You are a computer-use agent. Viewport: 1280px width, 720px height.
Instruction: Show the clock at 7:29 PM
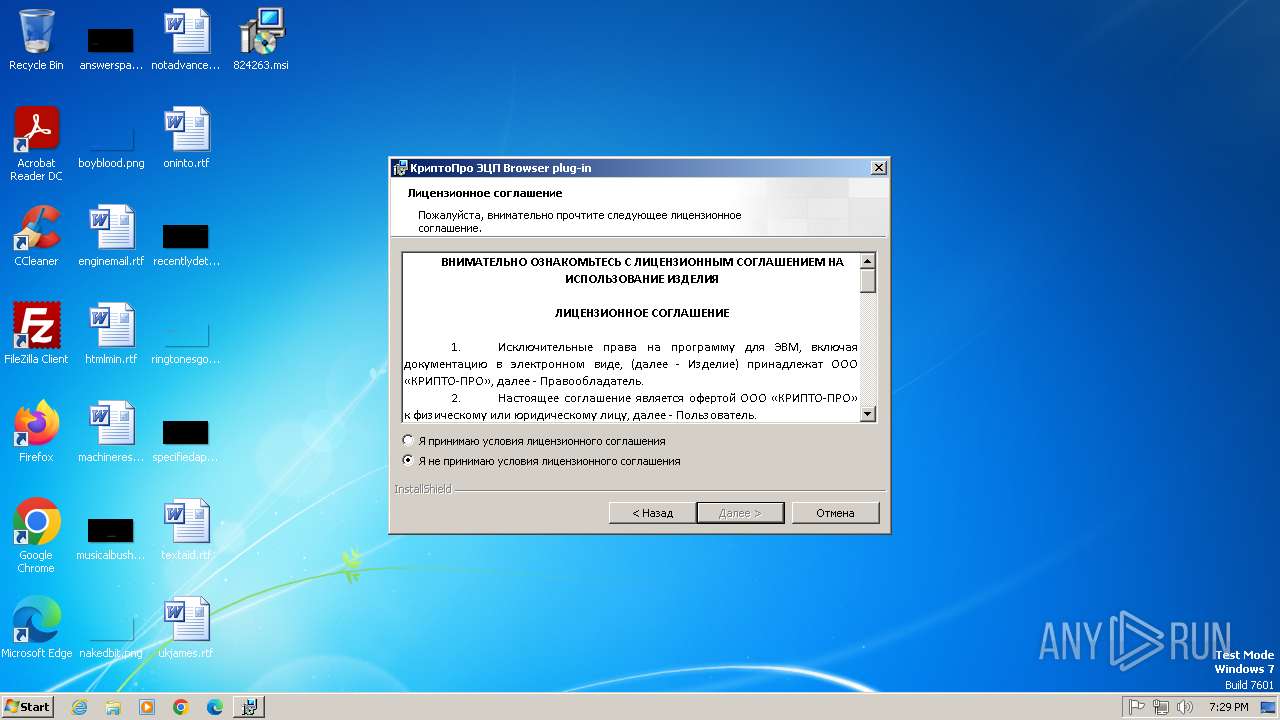[x=1228, y=707]
